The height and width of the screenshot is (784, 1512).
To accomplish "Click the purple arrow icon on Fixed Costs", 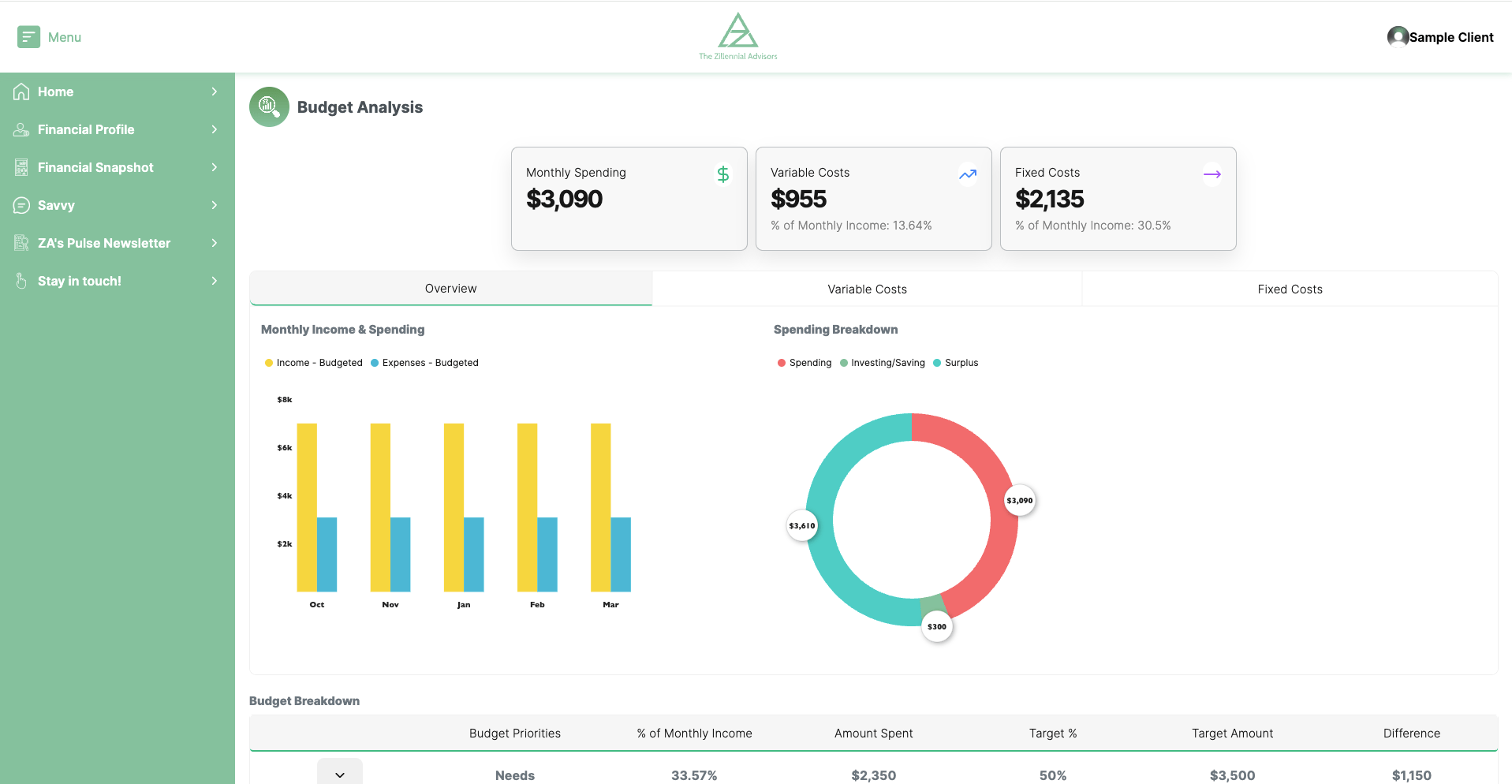I will tap(1211, 174).
